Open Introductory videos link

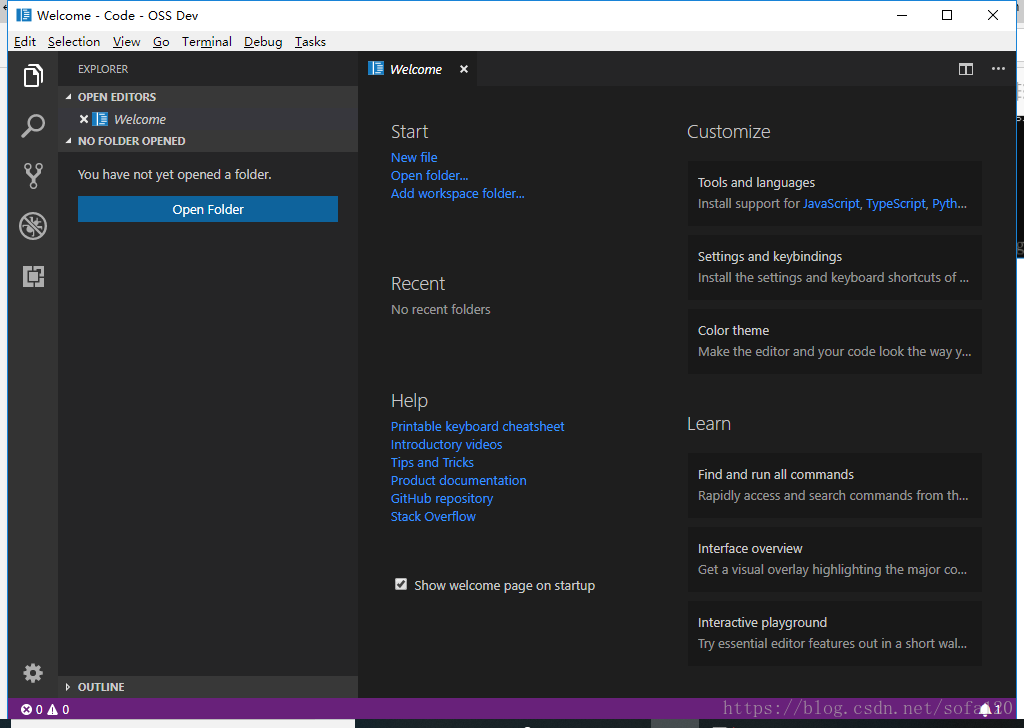[x=446, y=445]
